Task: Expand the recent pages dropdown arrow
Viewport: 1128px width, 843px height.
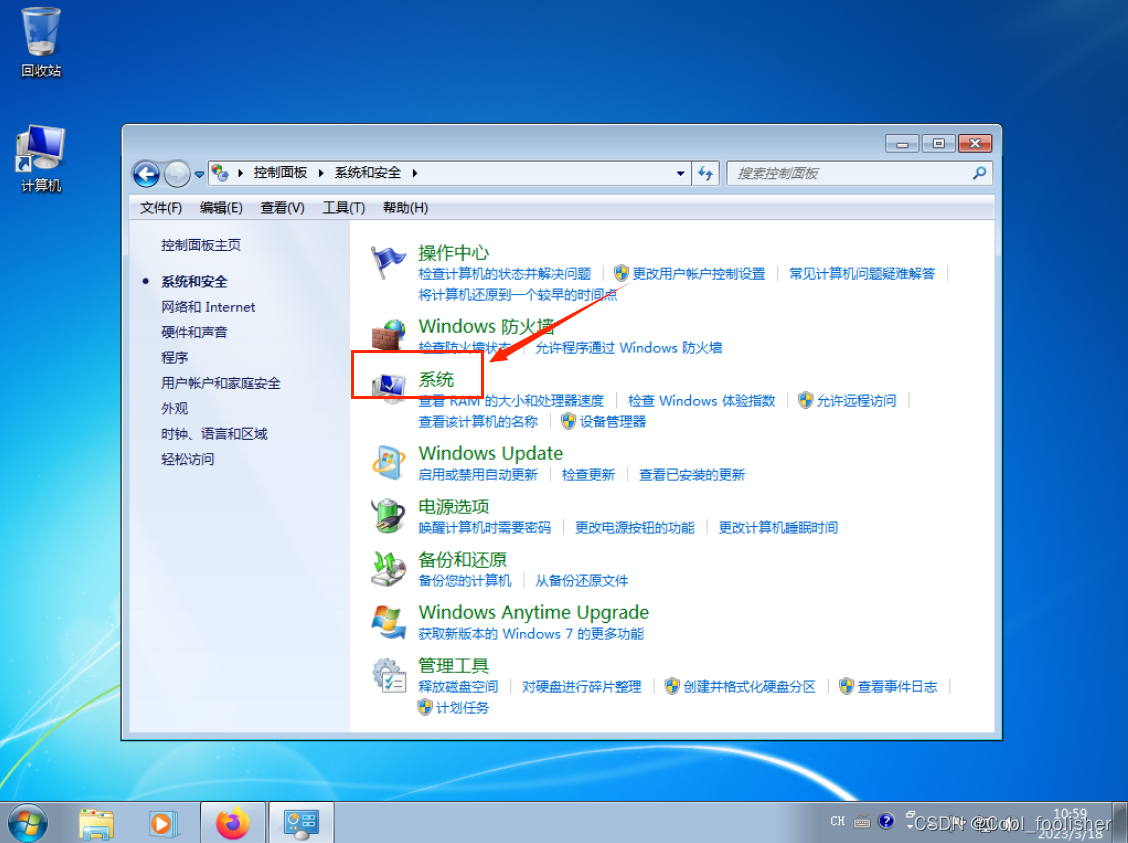Action: [x=199, y=174]
